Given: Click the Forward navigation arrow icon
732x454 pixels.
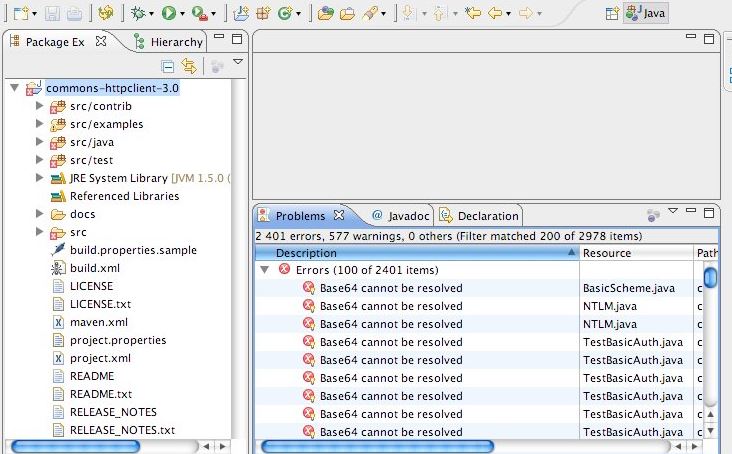Looking at the screenshot, I should 526,13.
